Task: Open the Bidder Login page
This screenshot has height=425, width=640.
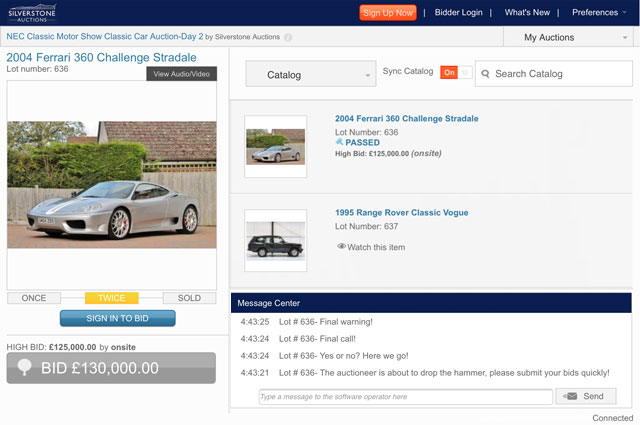Action: [x=458, y=13]
